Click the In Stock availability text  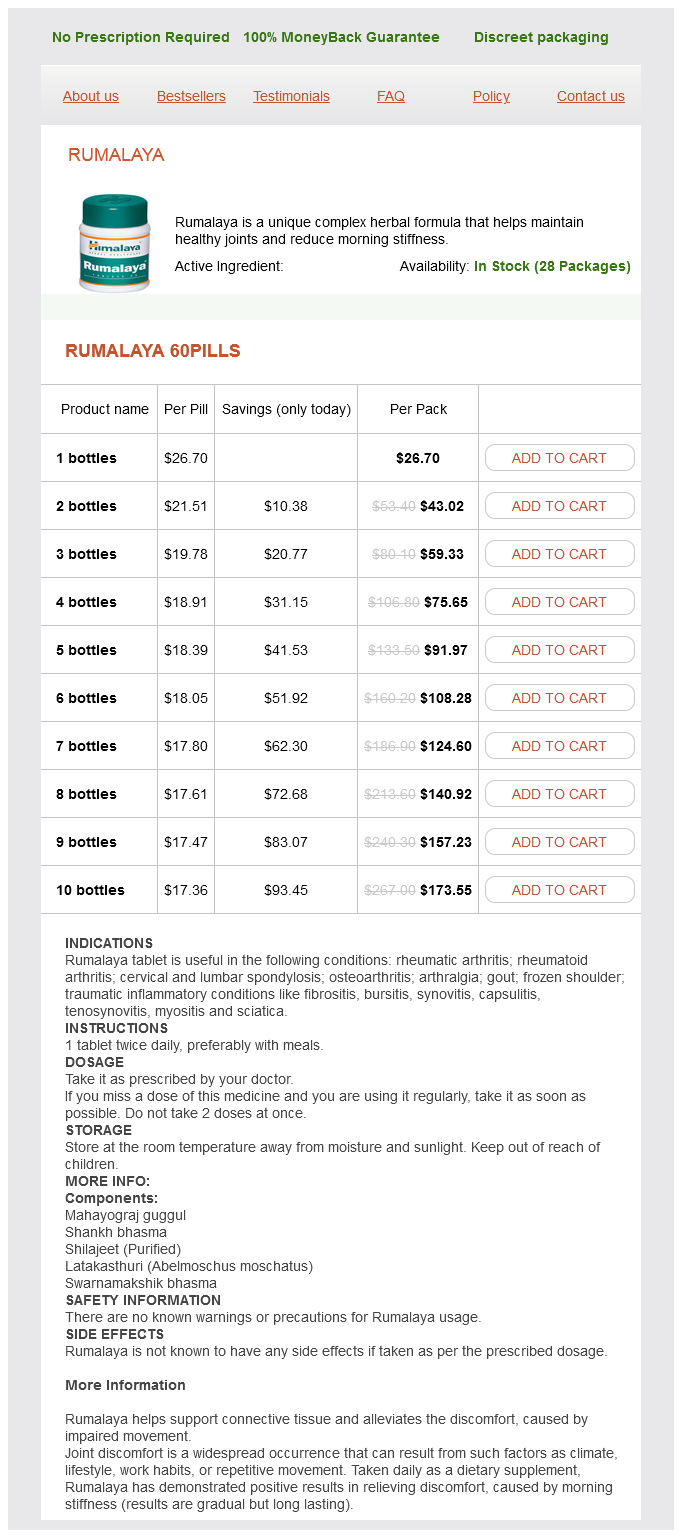point(552,266)
